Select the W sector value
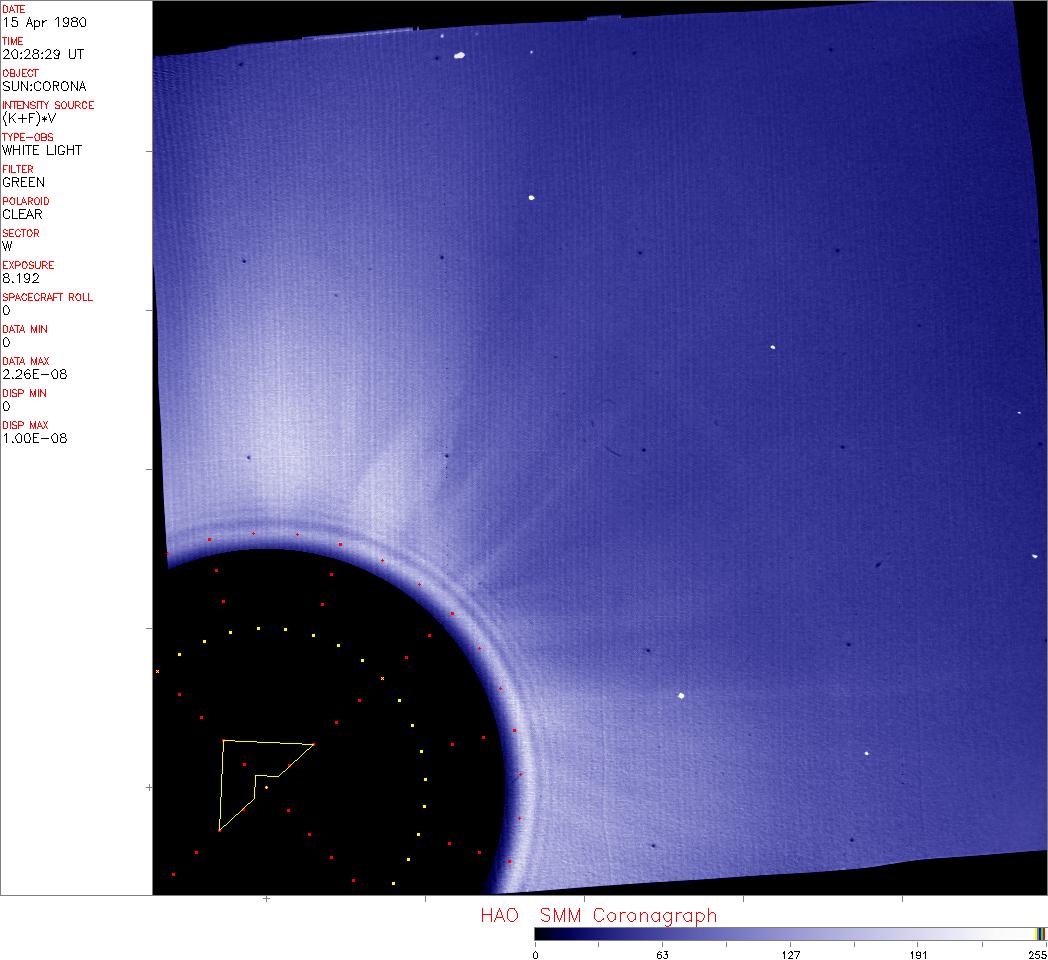Viewport: 1048px width, 960px height. (x=7, y=247)
